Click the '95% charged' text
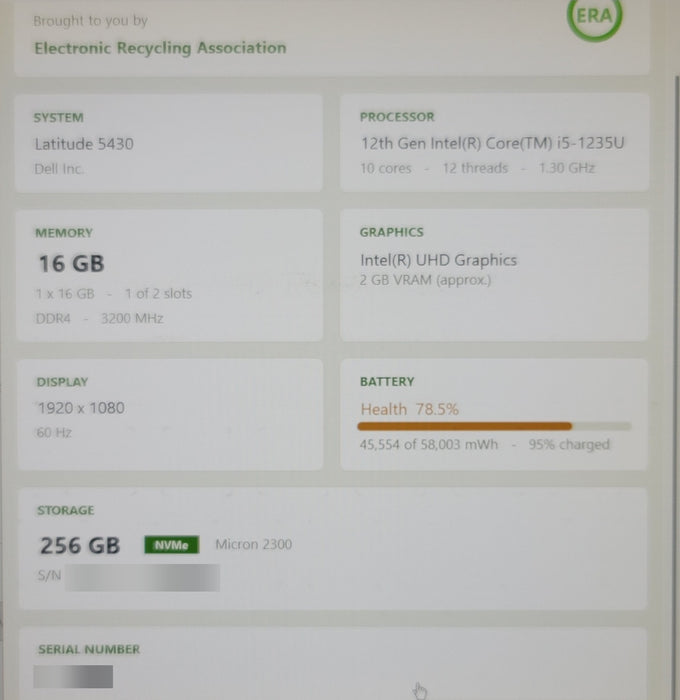The width and height of the screenshot is (680, 700). pyautogui.click(x=569, y=444)
